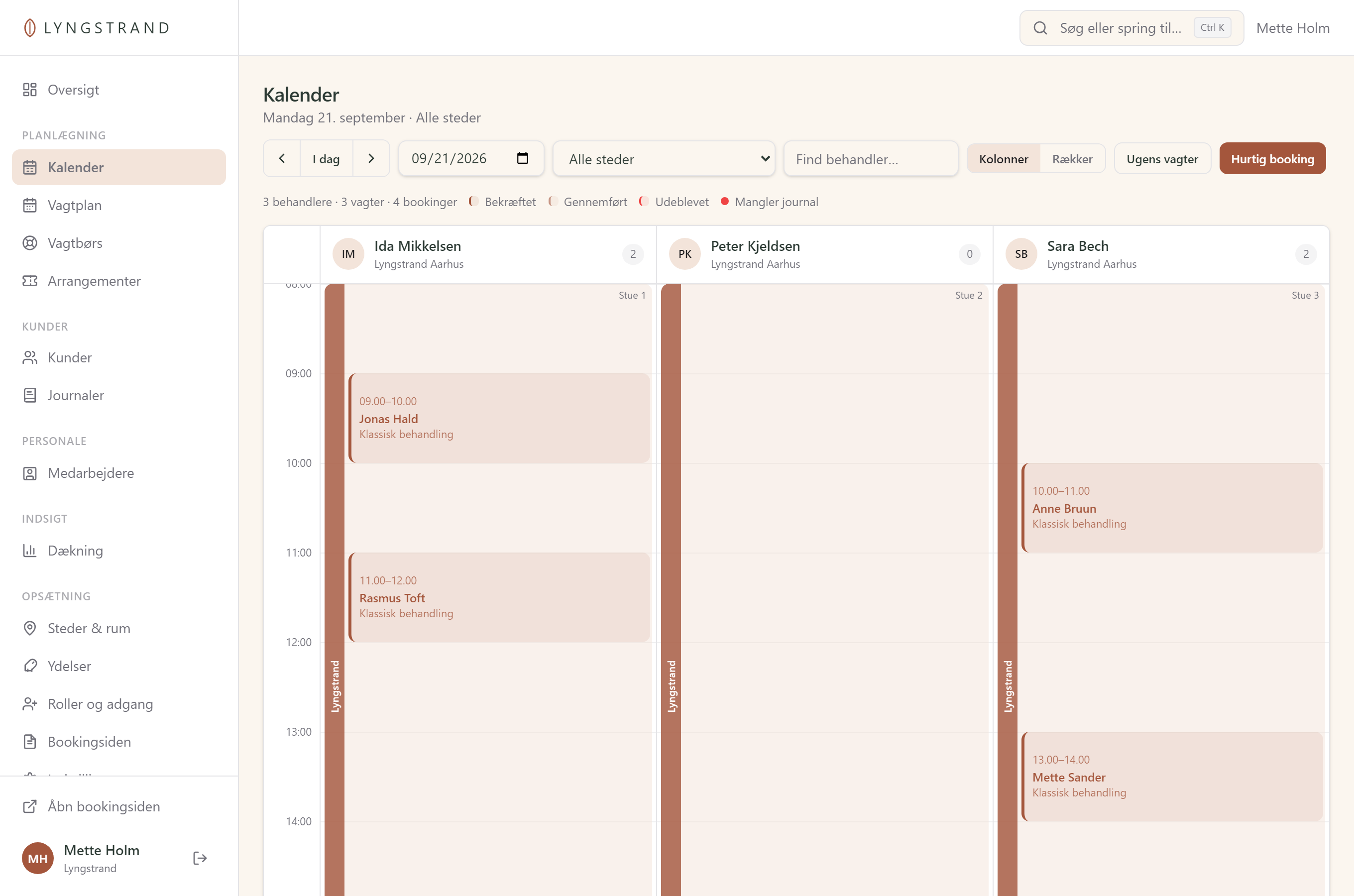
Task: Click the Find behandler input field
Action: (870, 159)
